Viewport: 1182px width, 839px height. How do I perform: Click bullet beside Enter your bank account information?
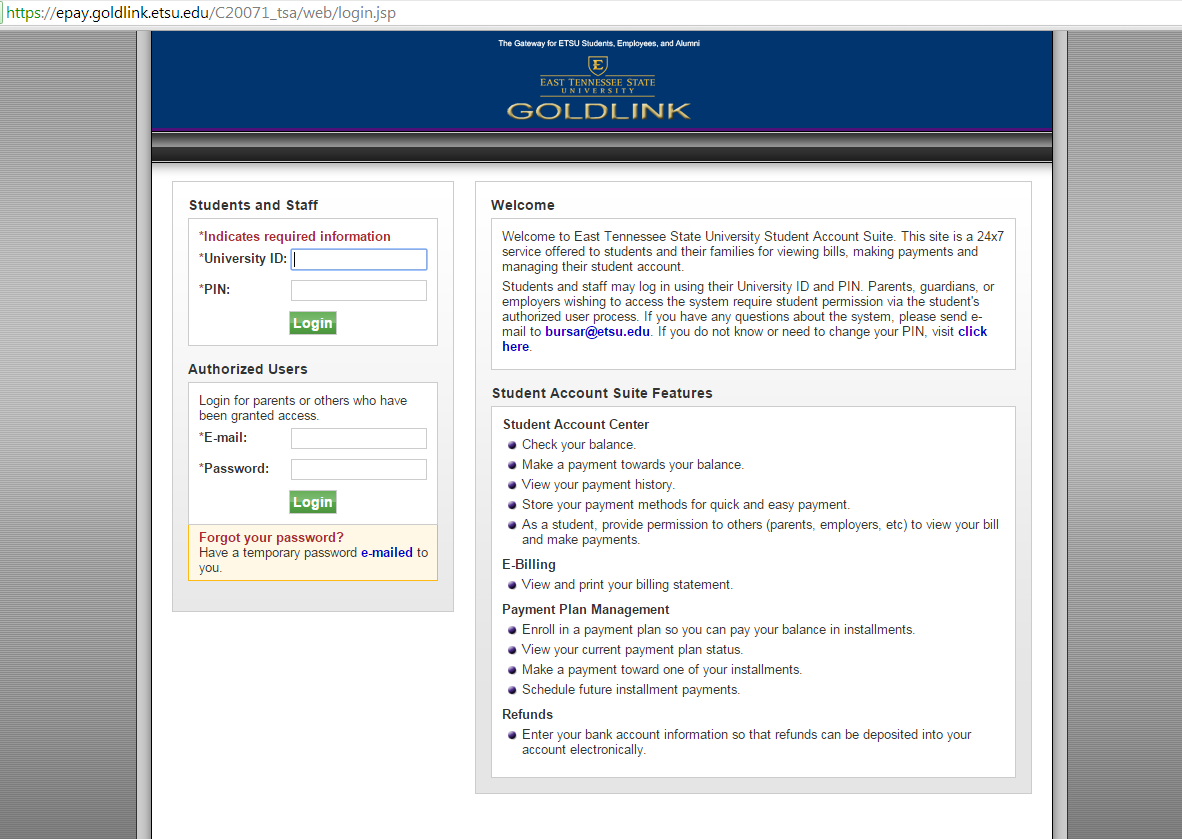pyautogui.click(x=512, y=735)
